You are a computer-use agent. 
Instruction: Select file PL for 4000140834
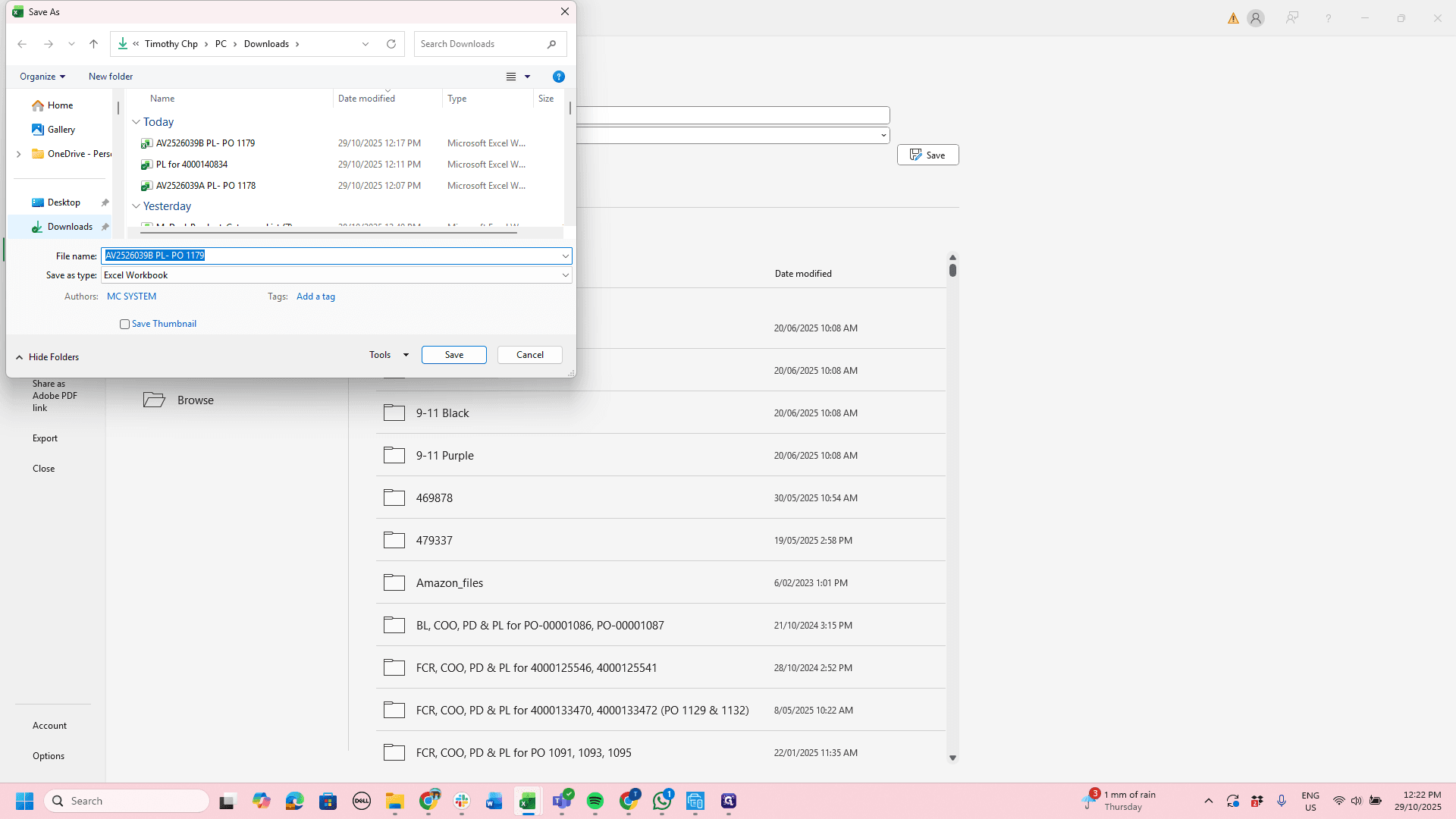click(x=192, y=165)
